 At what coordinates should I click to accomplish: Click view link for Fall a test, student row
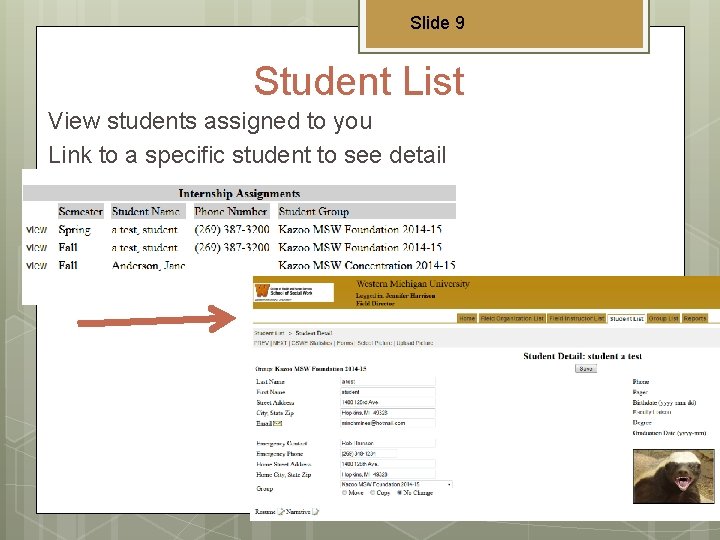coord(37,248)
